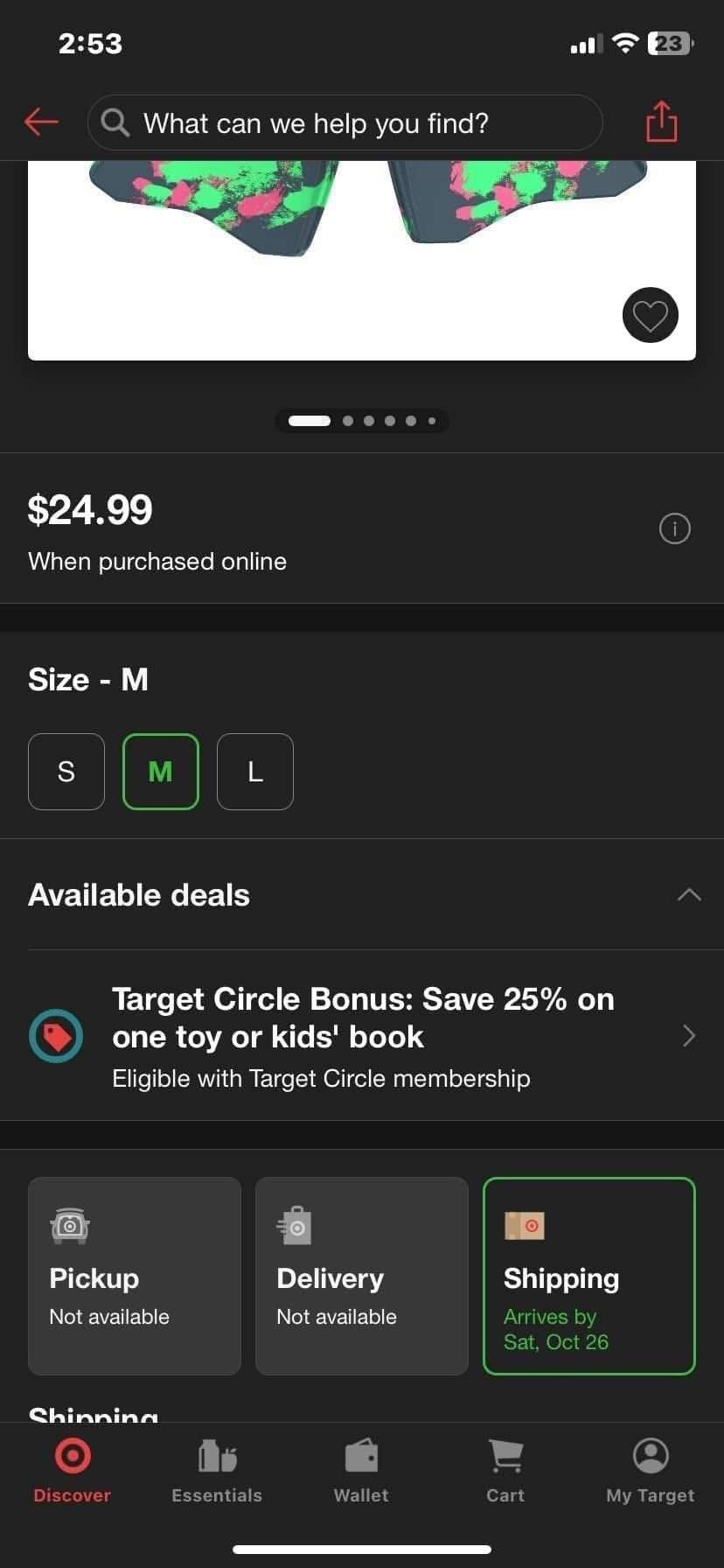
Task: Open the Cart tab
Action: click(505, 1472)
